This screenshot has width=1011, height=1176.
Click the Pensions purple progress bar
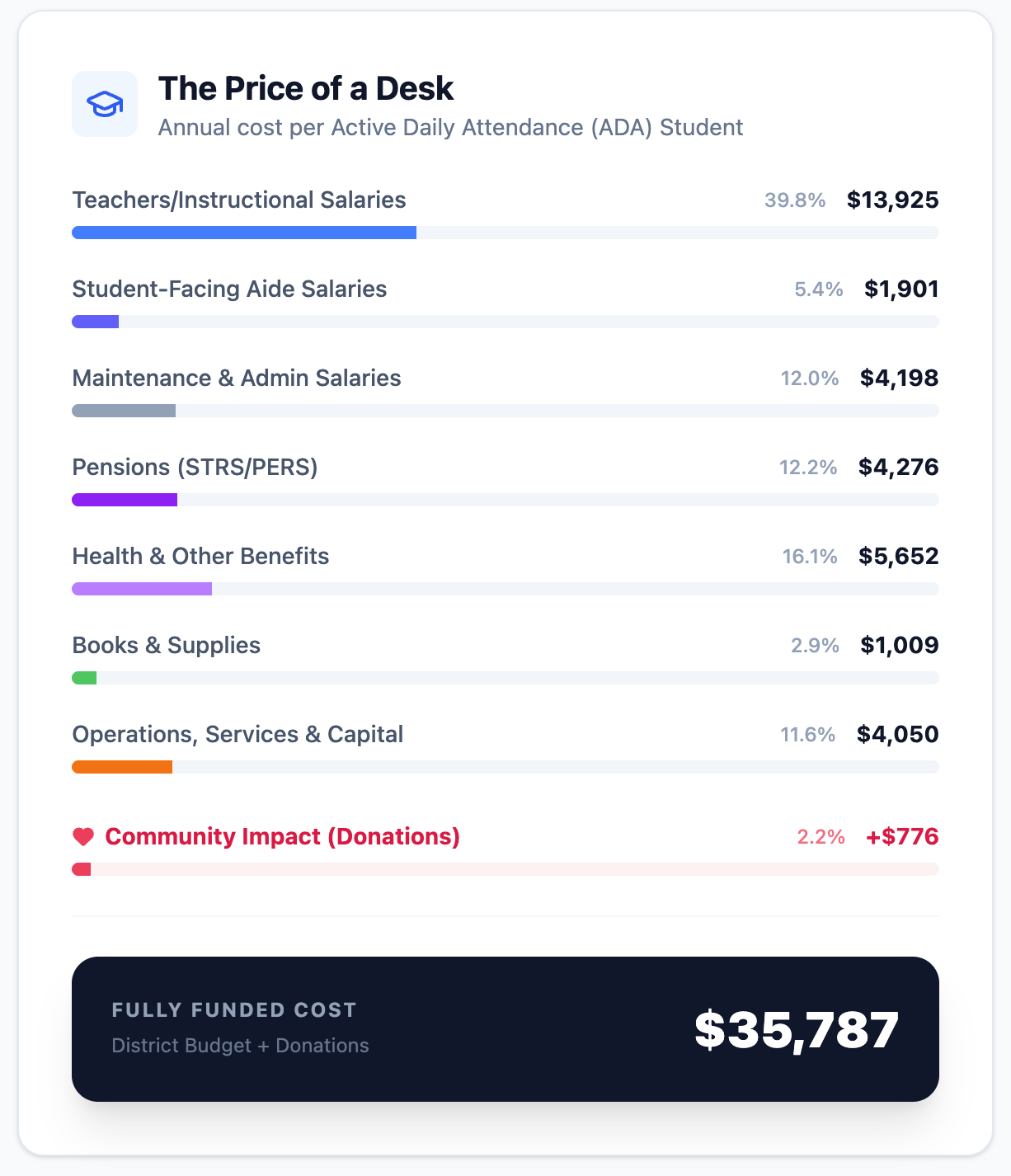(x=125, y=500)
